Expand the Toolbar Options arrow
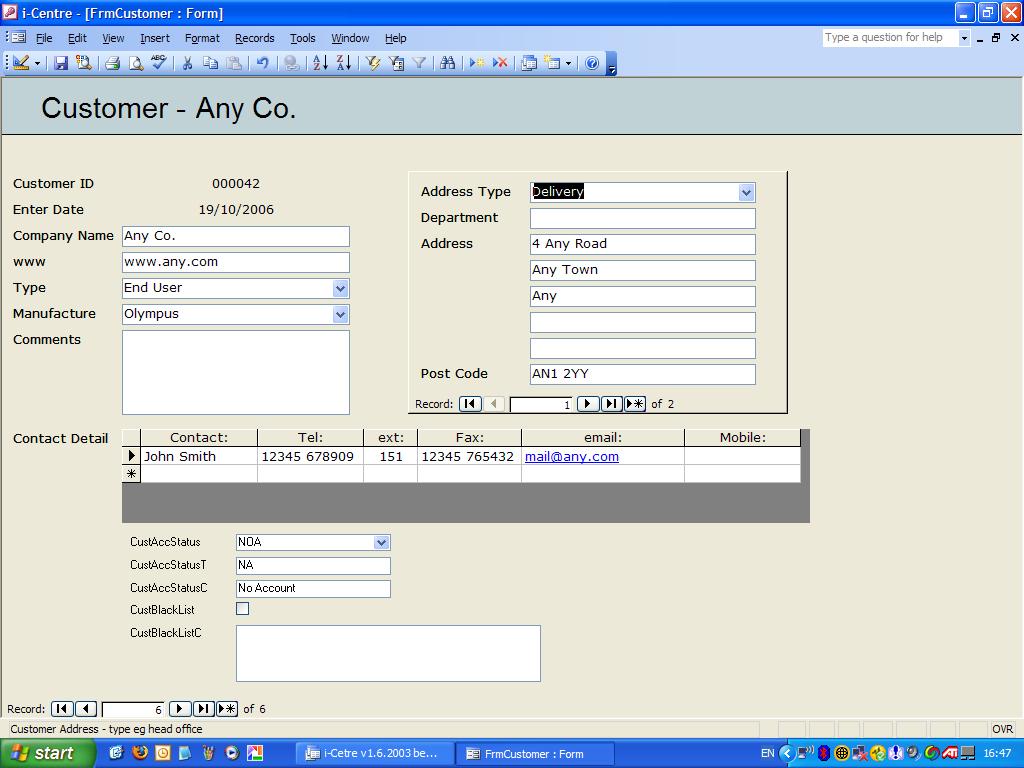The image size is (1024, 768). [x=611, y=64]
